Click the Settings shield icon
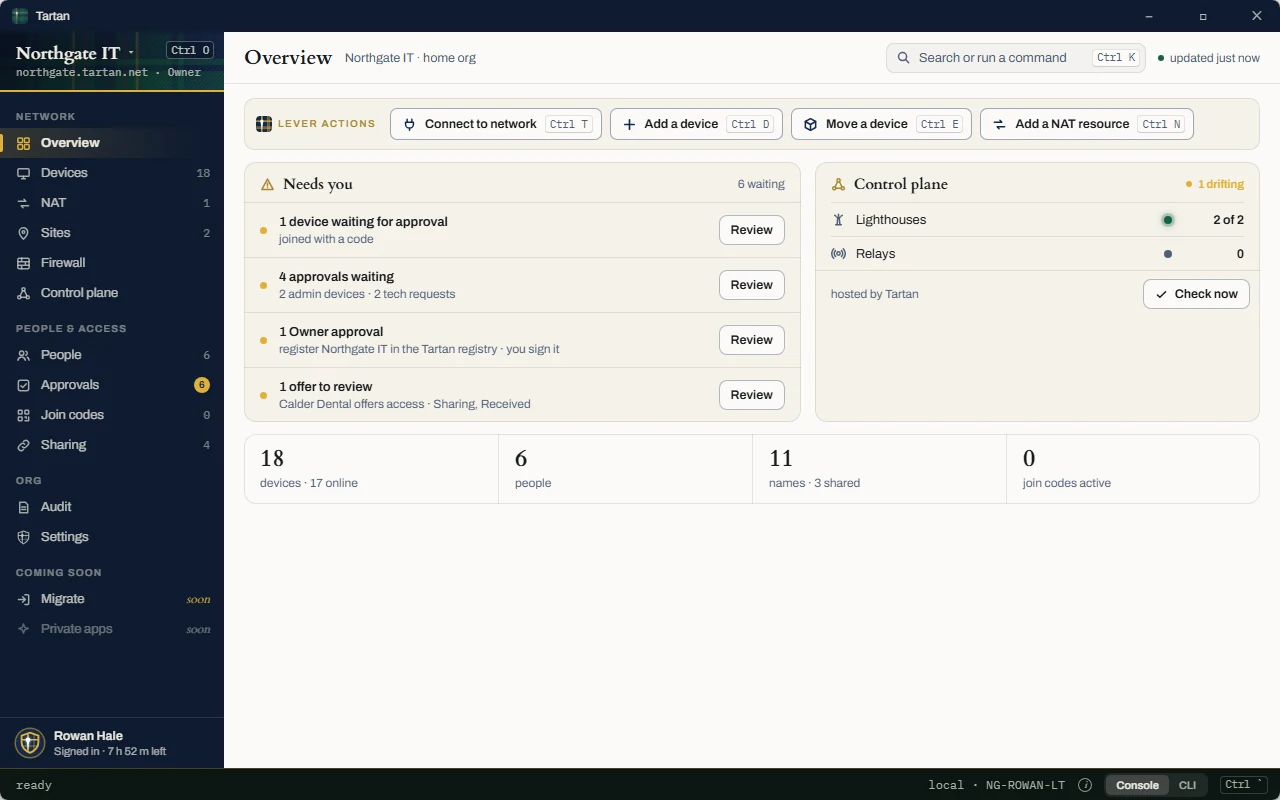The width and height of the screenshot is (1280, 800). [23, 537]
